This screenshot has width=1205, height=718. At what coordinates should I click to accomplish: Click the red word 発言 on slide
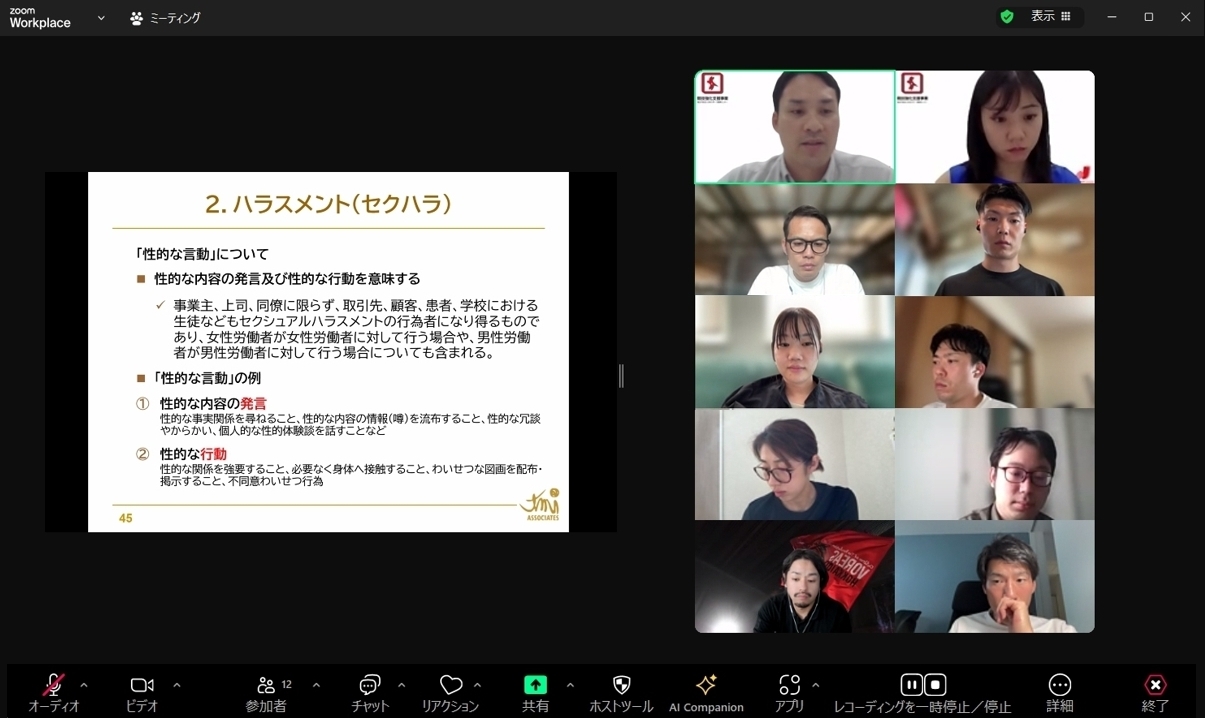pyautogui.click(x=253, y=403)
